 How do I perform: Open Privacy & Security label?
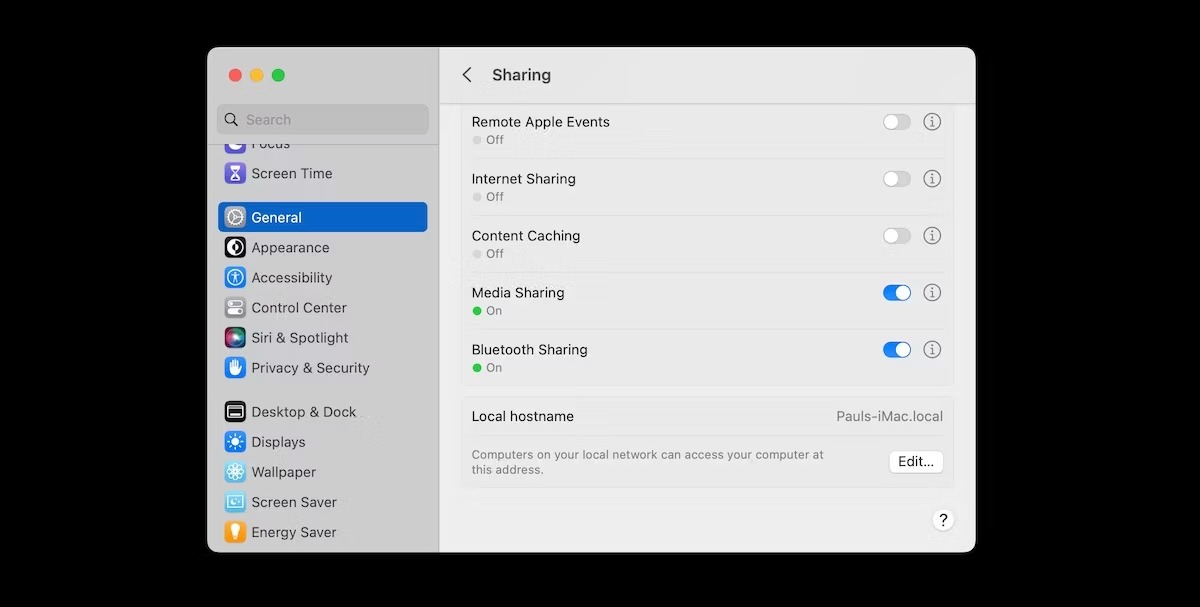[x=311, y=367]
